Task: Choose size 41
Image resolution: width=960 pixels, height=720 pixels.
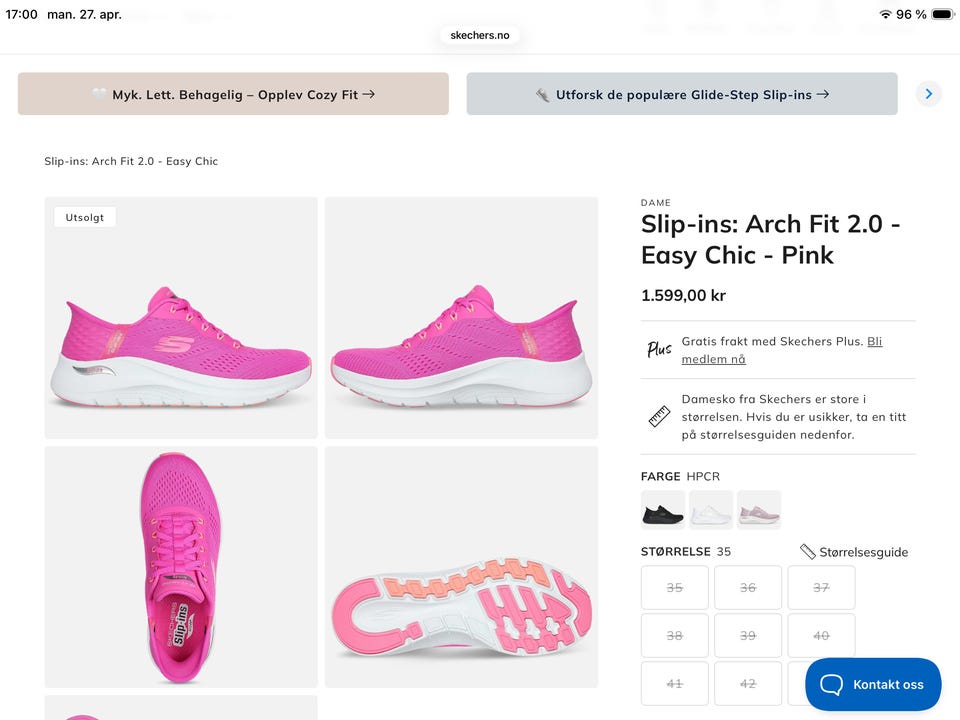Action: click(675, 684)
